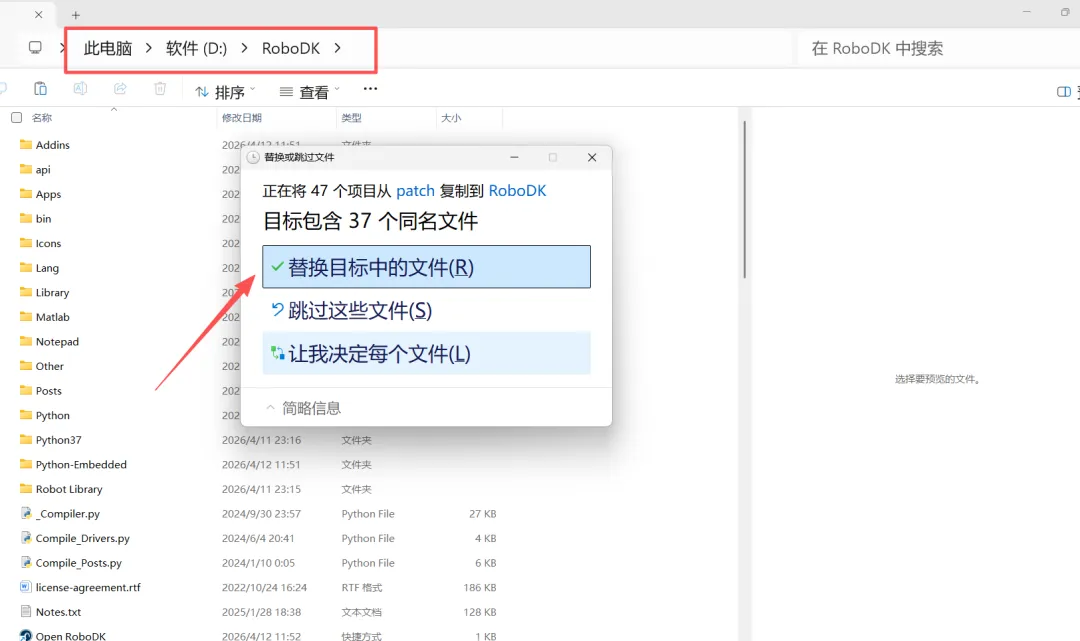Open the RoboDK destination link in dialog

tap(517, 191)
